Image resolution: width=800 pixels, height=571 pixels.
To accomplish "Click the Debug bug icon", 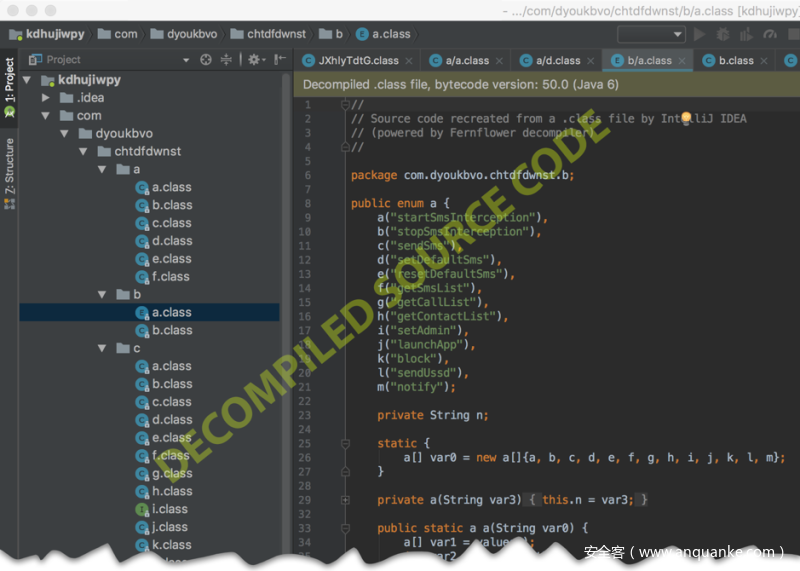I will tap(722, 34).
